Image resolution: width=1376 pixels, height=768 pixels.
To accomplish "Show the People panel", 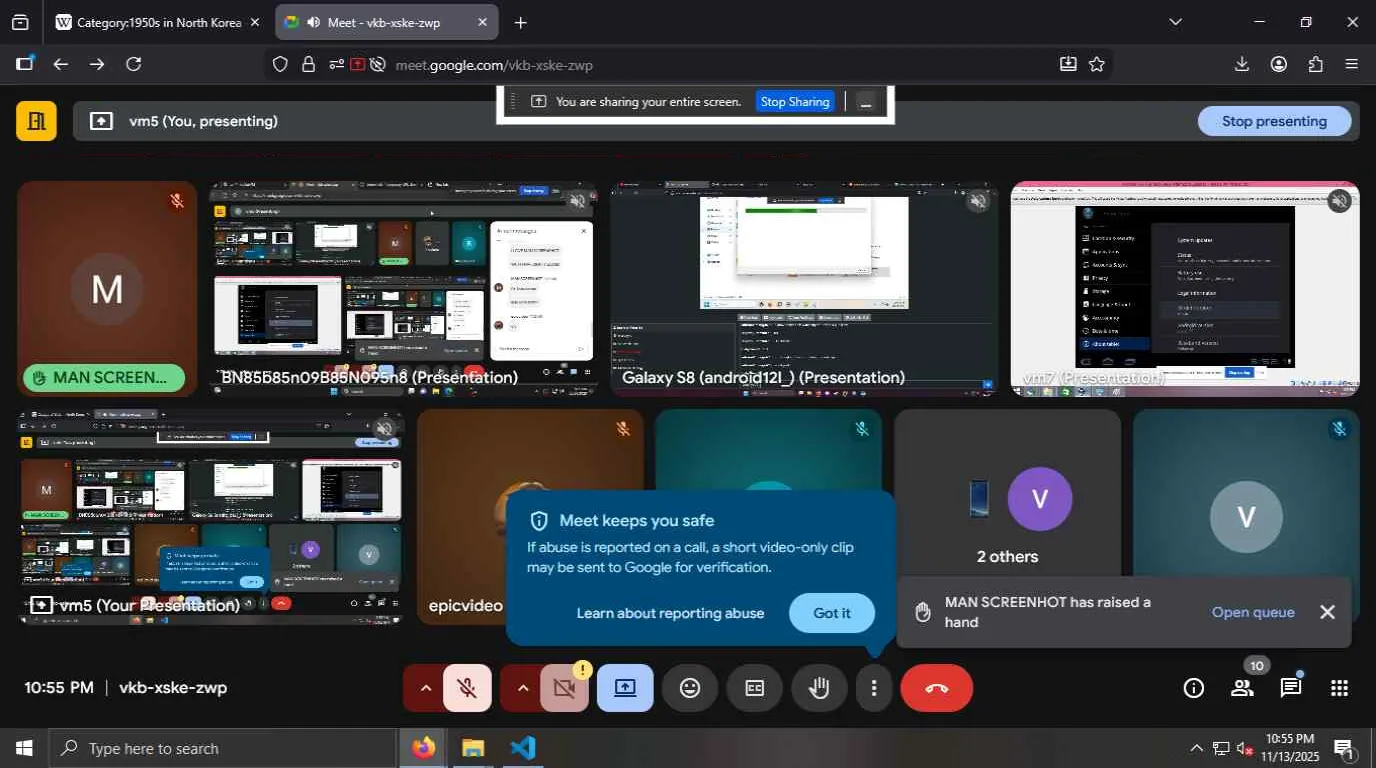I will tap(1242, 688).
